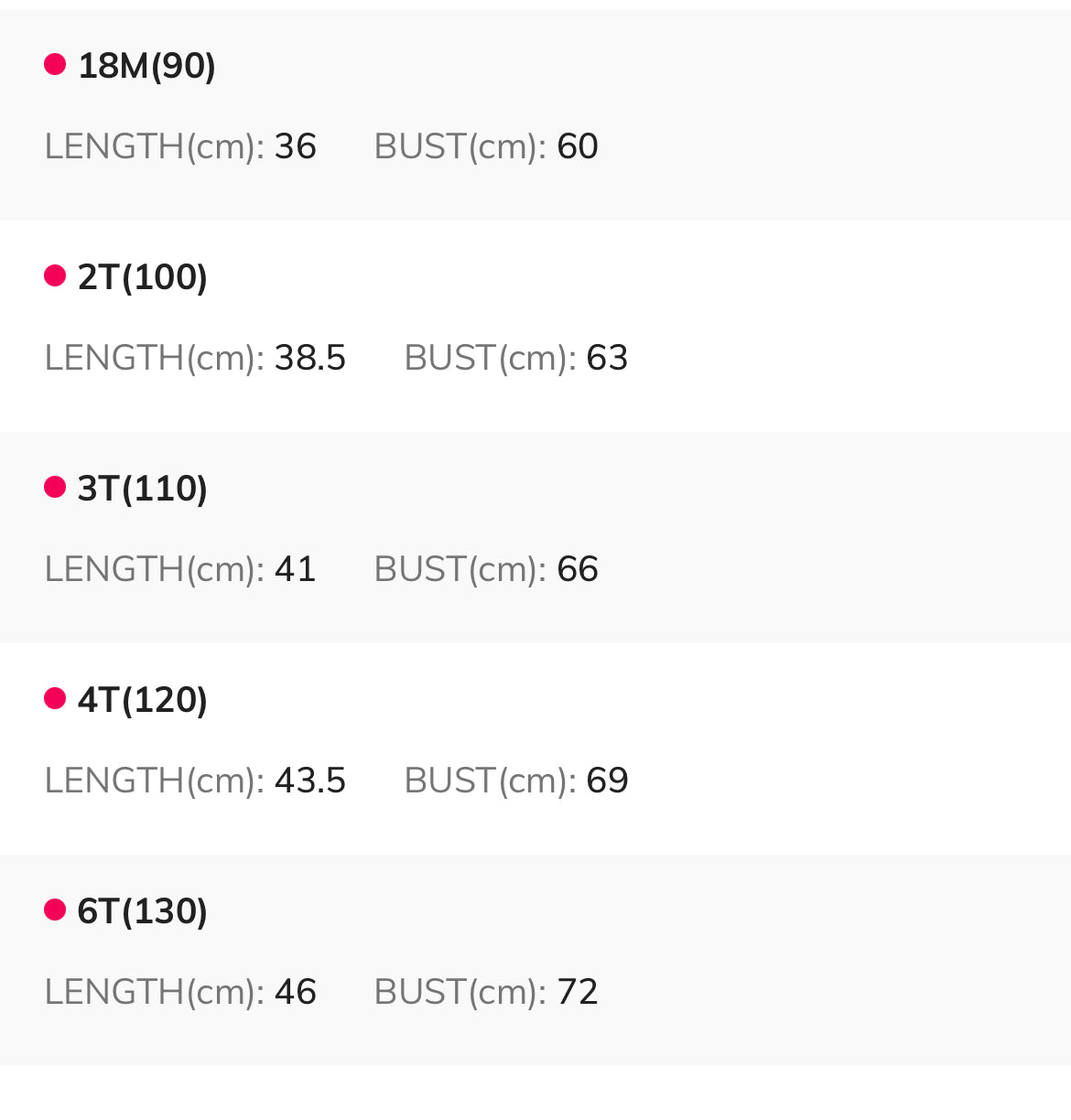Screen dimensions: 1071x1120
Task: Click the red bullet beside 3T(110)
Action: pos(55,487)
